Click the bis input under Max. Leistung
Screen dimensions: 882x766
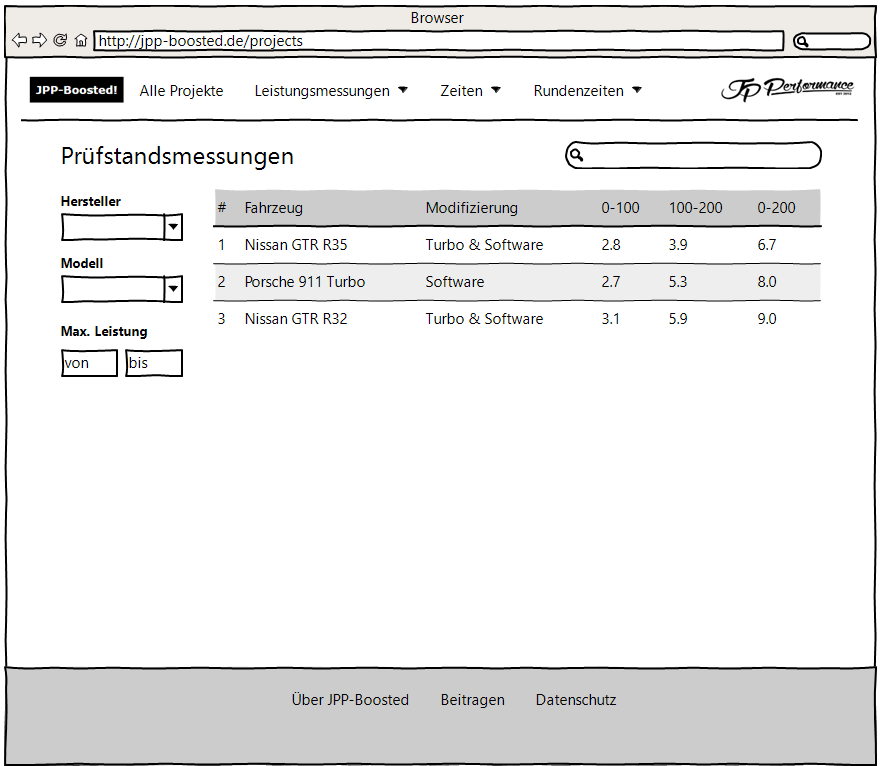pyautogui.click(x=153, y=363)
